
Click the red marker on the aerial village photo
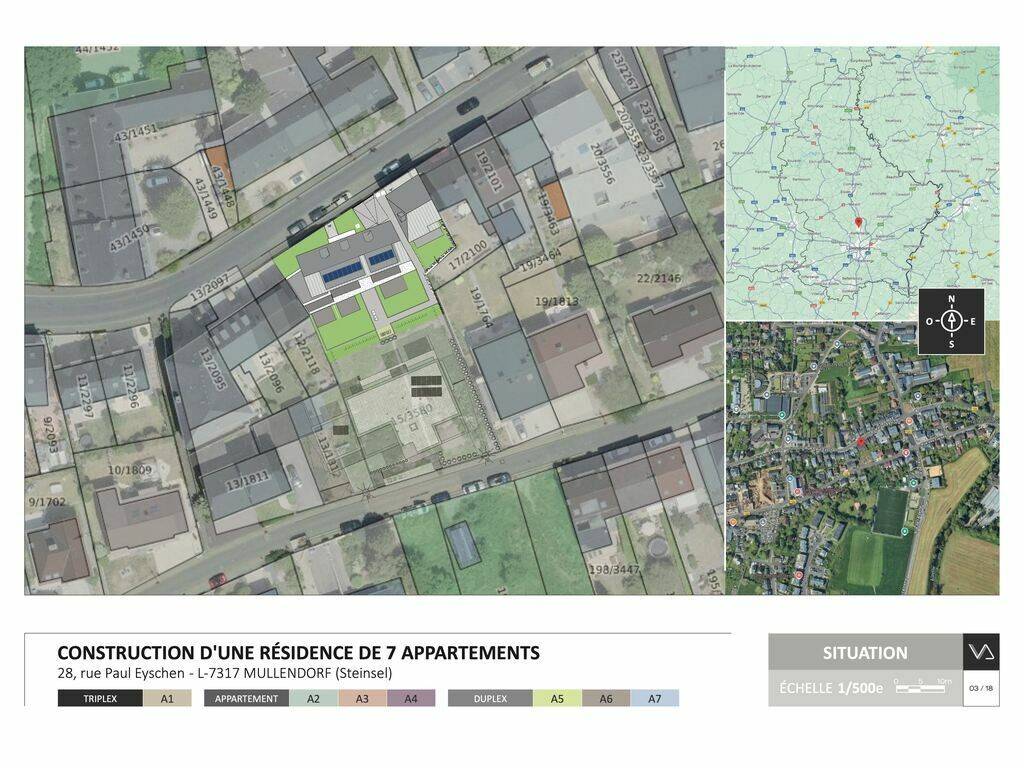coord(860,441)
